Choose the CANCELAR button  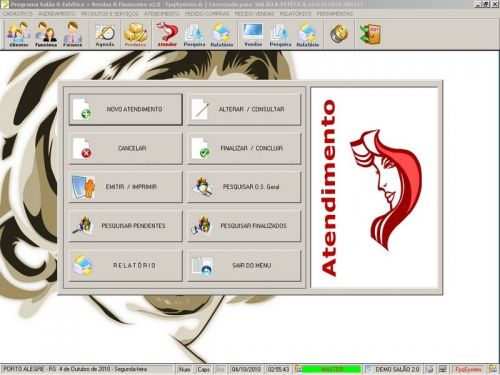pos(126,148)
